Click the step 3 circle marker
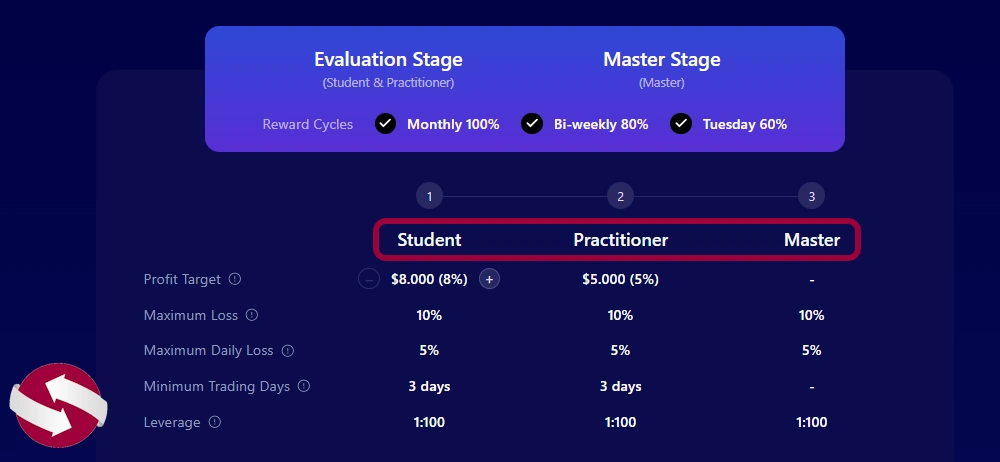The width and height of the screenshot is (1000, 462). pyautogui.click(x=811, y=196)
